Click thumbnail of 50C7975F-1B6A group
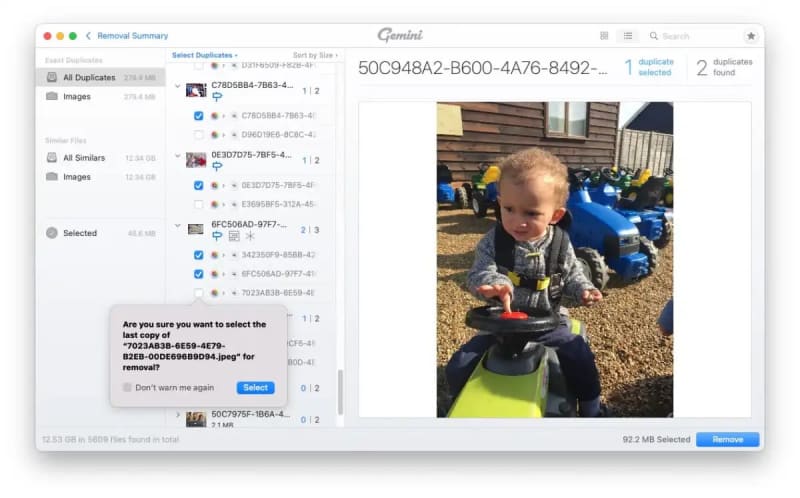This screenshot has width=800, height=498. tap(196, 419)
